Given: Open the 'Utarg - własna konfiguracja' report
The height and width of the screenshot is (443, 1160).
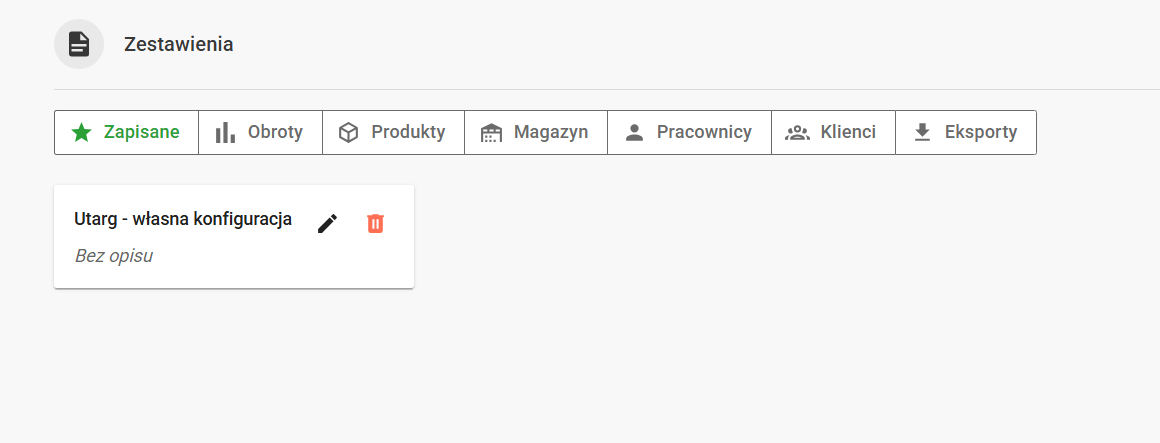Looking at the screenshot, I should click(x=183, y=219).
